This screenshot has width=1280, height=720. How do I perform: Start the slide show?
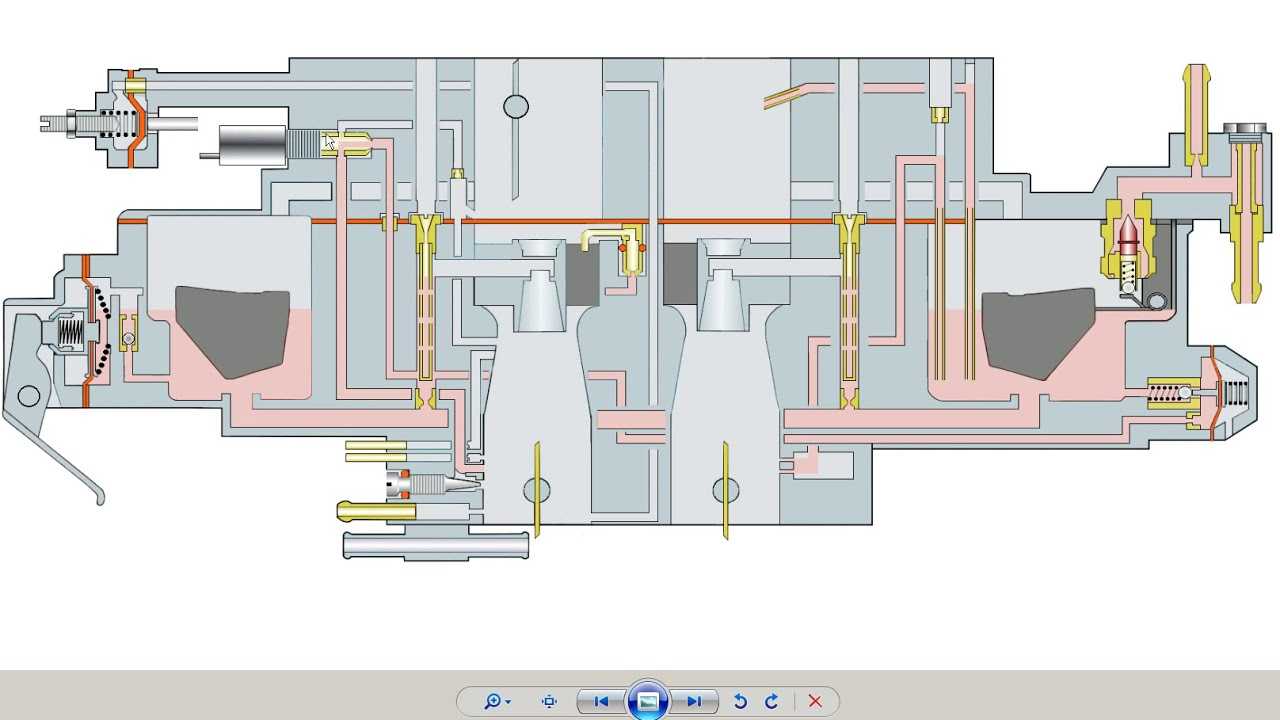click(x=648, y=701)
